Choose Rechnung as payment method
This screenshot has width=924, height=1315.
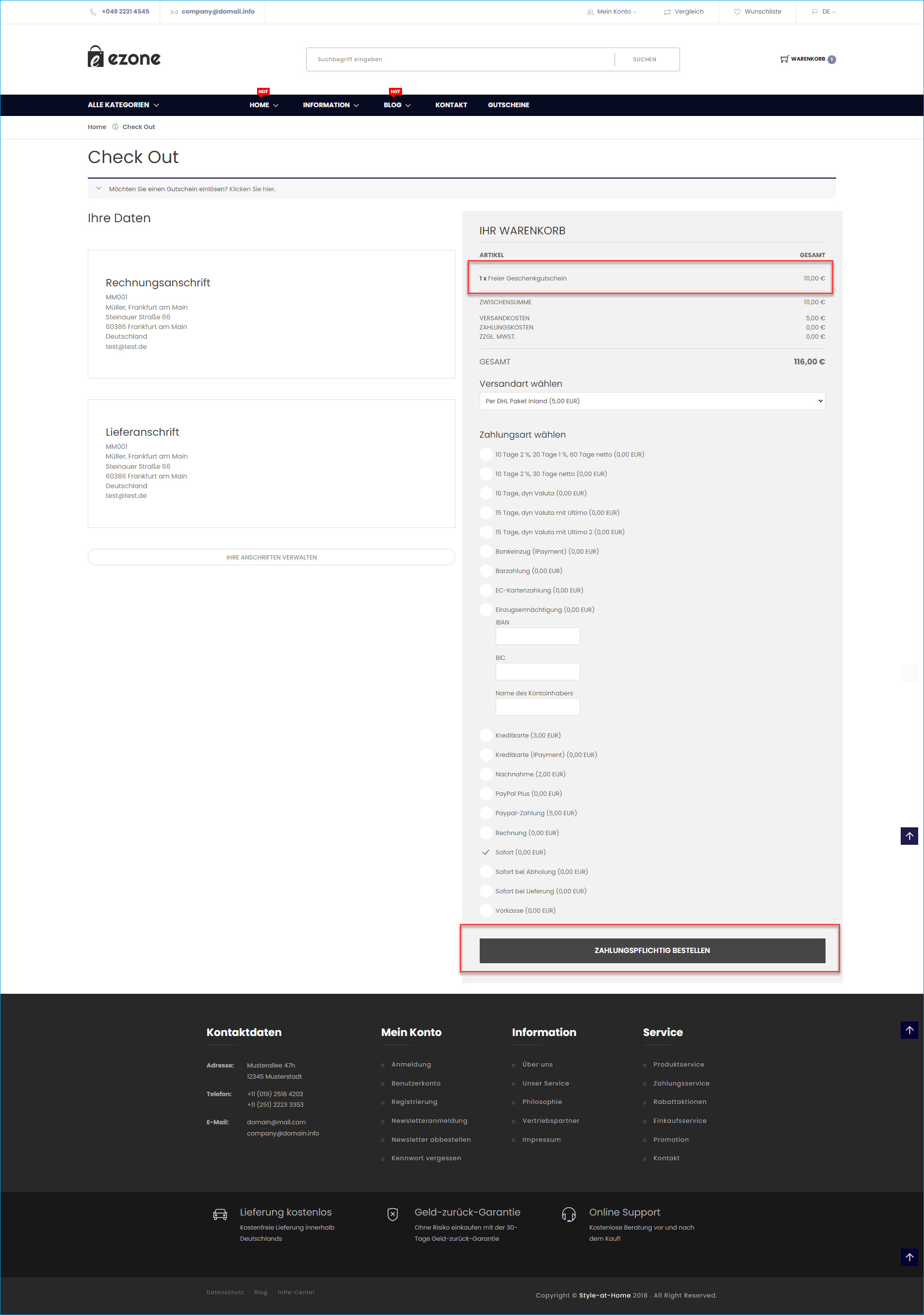(x=486, y=833)
